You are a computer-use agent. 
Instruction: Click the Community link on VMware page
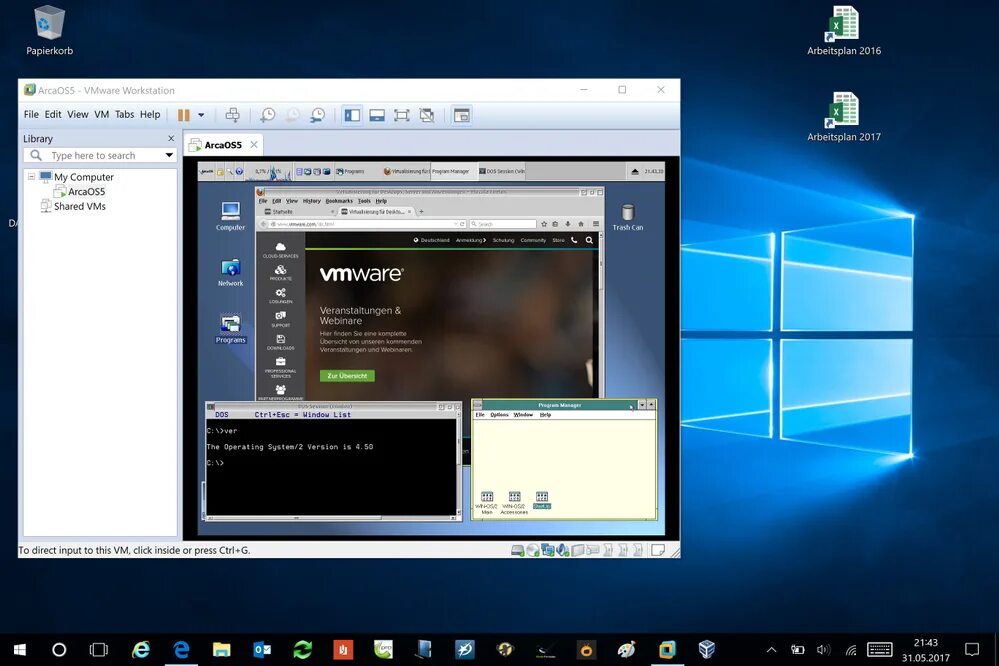point(533,240)
